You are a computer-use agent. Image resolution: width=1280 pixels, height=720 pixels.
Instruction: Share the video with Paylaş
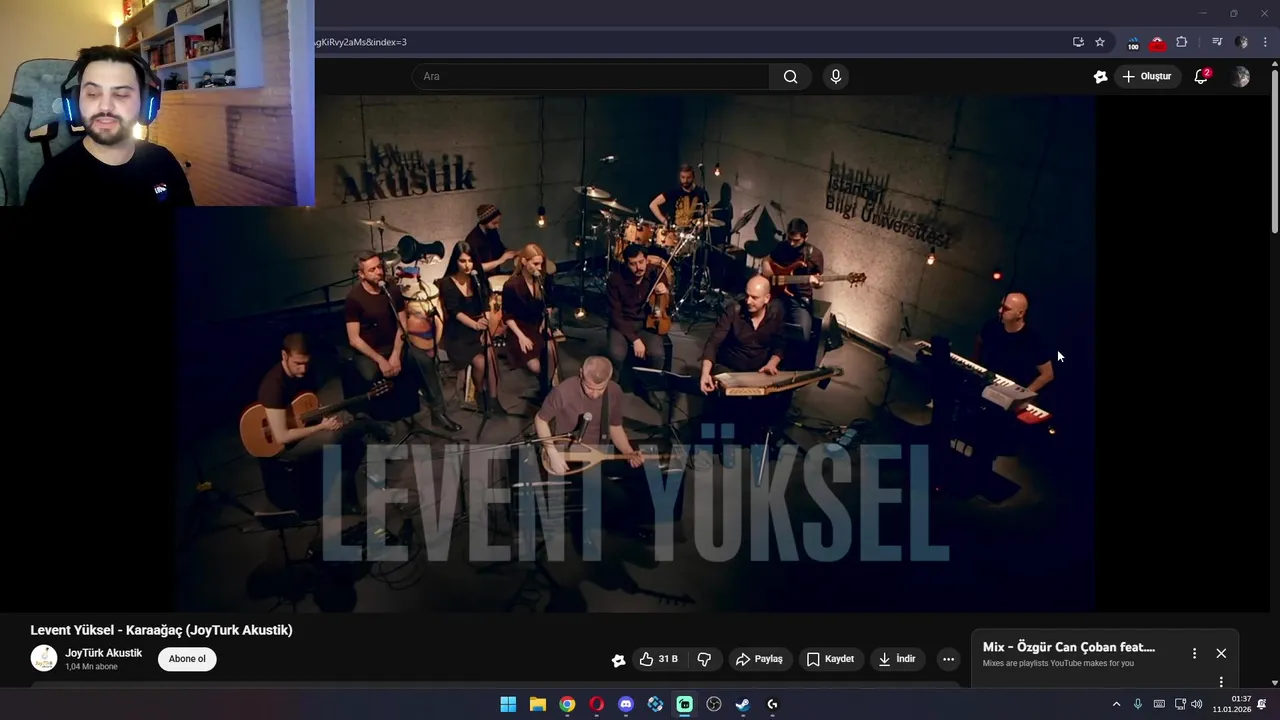[x=759, y=659]
